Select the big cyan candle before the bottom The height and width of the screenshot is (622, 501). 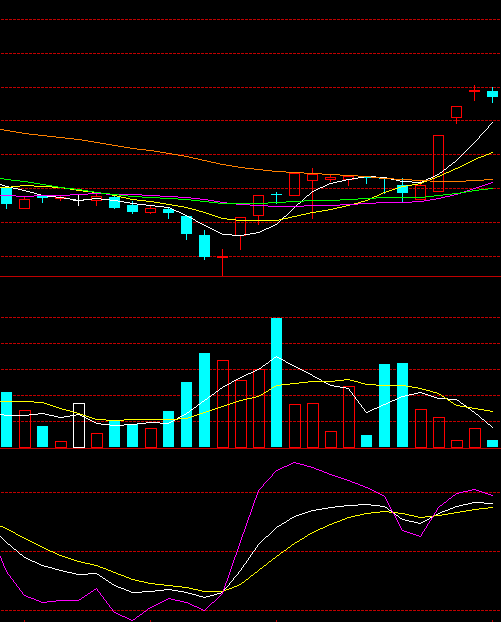click(204, 246)
